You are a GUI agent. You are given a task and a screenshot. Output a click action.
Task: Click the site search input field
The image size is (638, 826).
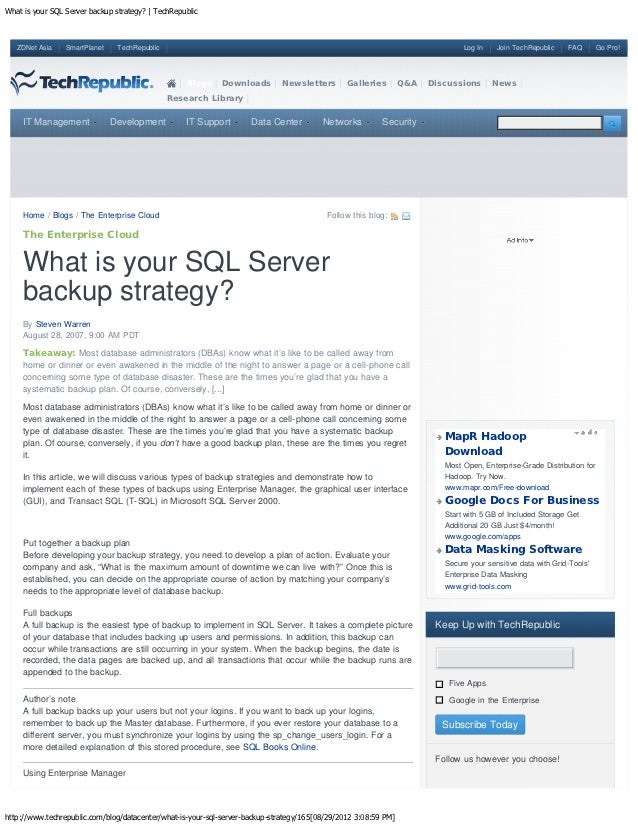[549, 123]
